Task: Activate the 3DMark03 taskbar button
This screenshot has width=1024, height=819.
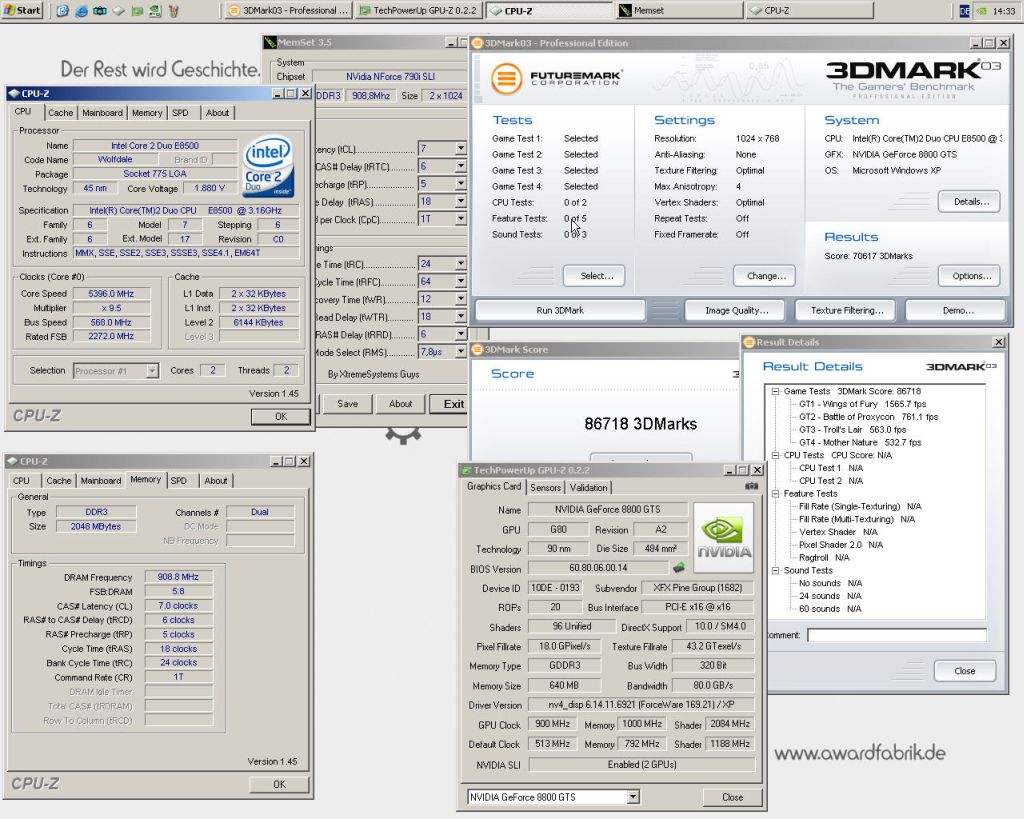Action: click(288, 10)
